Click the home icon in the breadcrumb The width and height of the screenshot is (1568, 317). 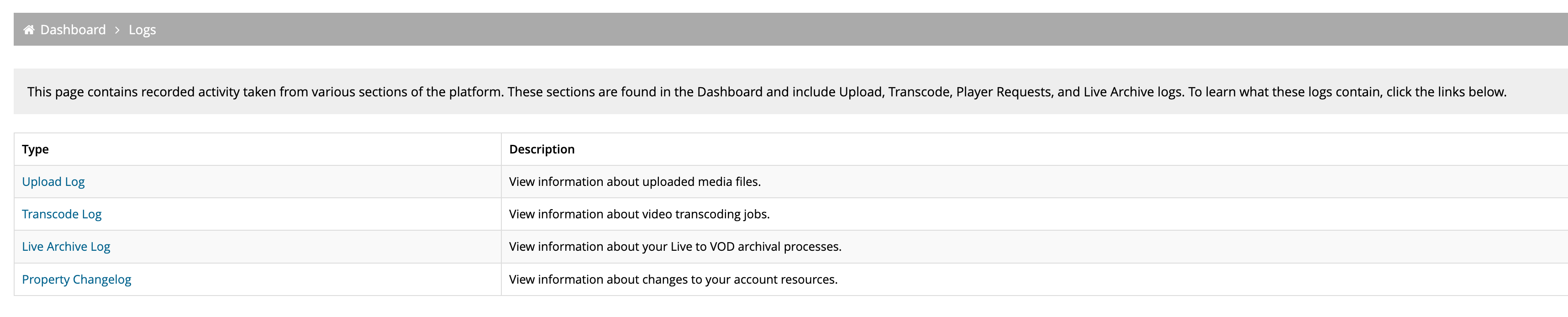[x=29, y=29]
